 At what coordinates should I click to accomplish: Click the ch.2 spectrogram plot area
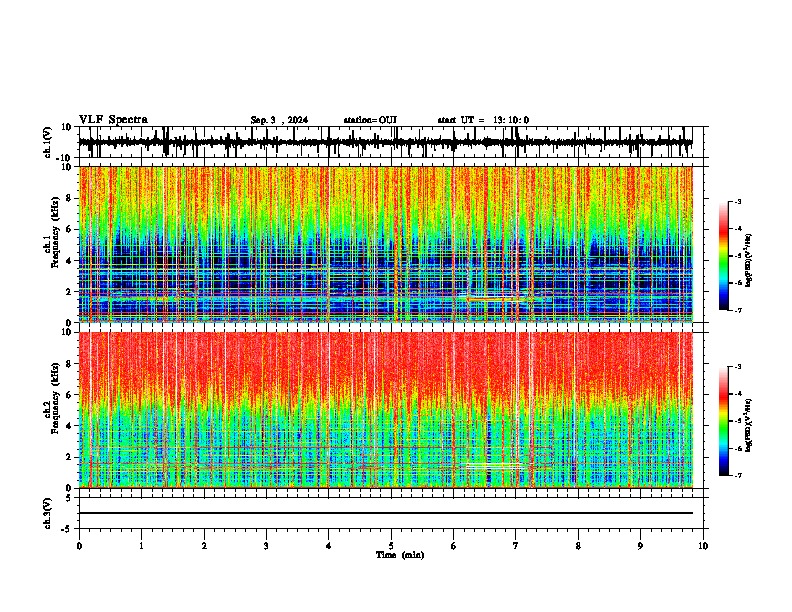(385, 410)
